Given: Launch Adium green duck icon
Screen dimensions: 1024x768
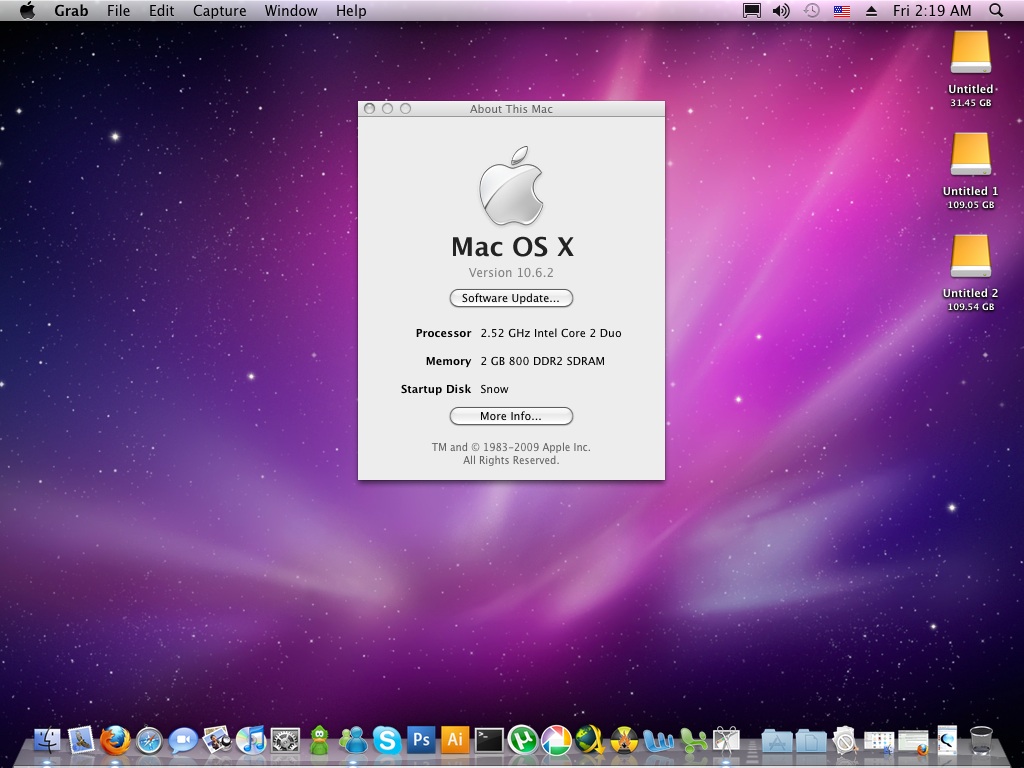Looking at the screenshot, I should [319, 740].
